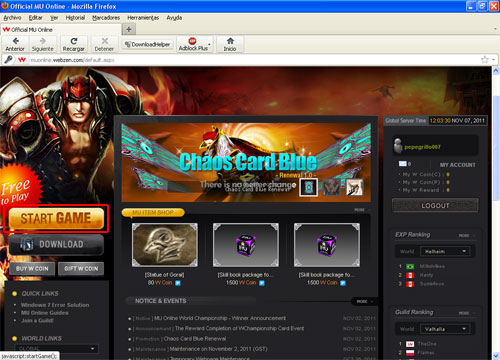Open new tab with plus icon
500x360 pixels.
(x=129, y=30)
